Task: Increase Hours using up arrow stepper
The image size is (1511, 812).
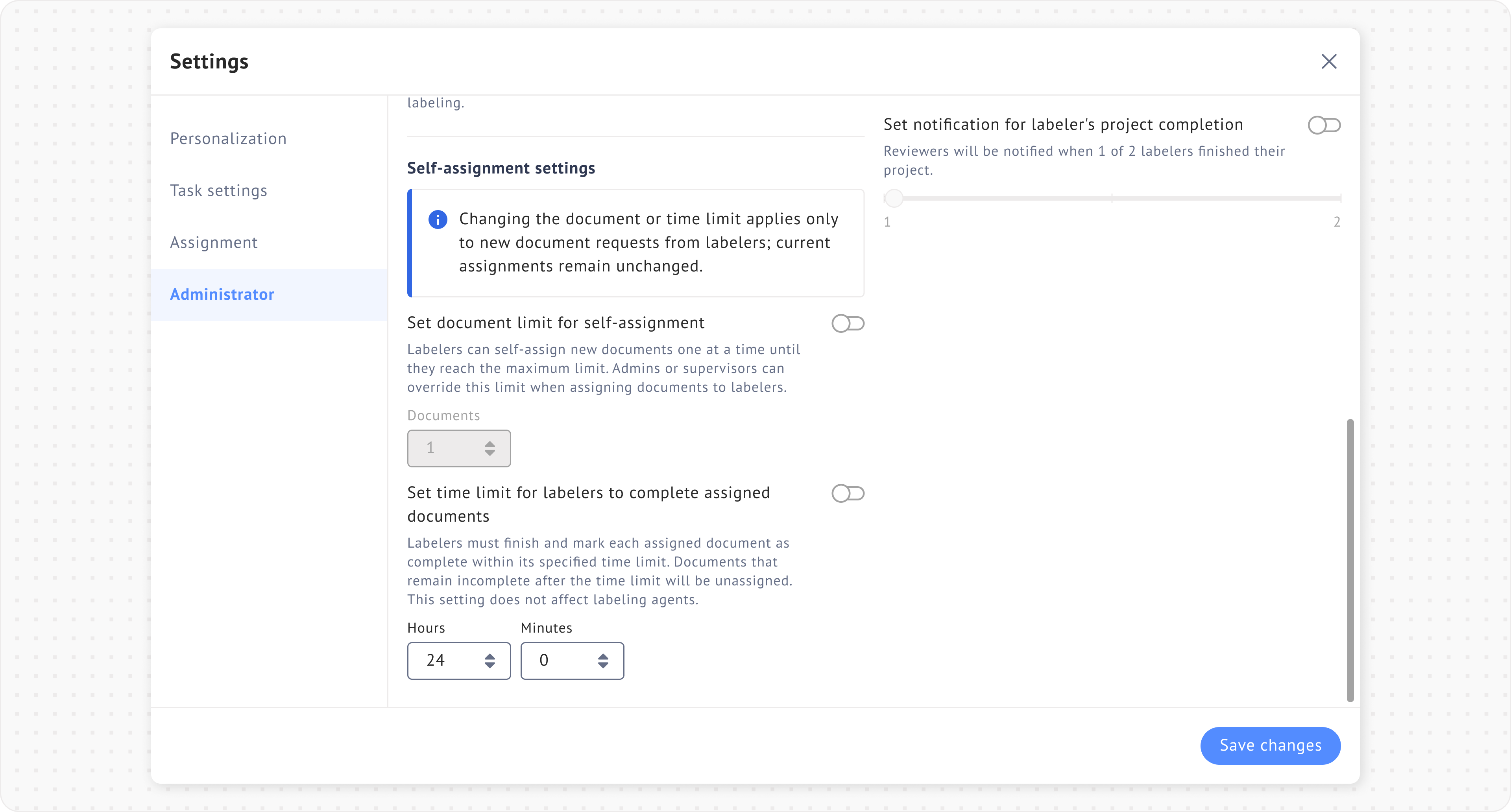Action: (x=490, y=656)
